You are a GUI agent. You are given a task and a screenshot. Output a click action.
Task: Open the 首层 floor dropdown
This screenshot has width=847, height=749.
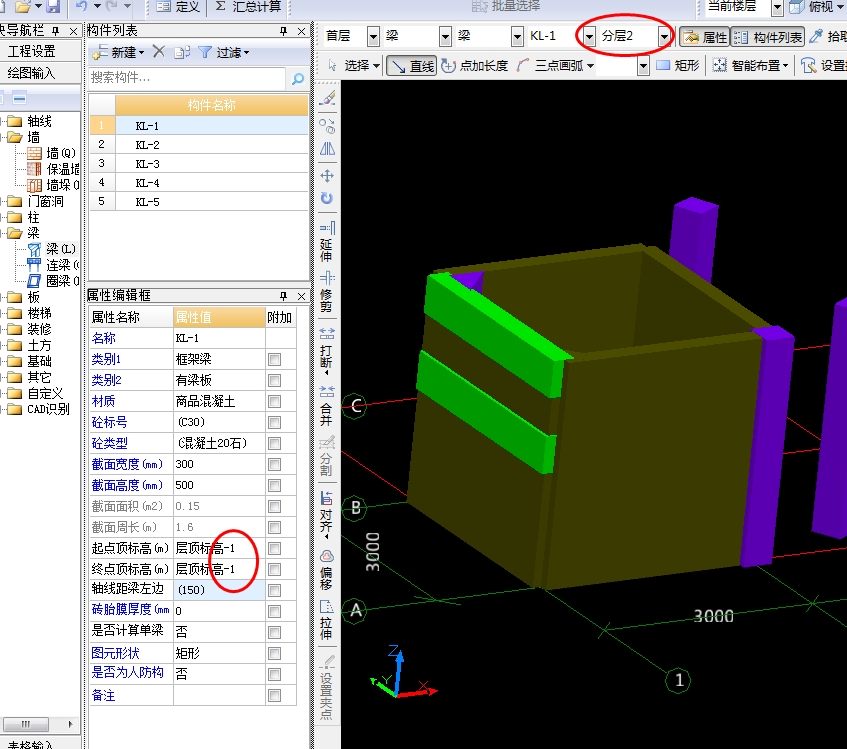coord(373,37)
